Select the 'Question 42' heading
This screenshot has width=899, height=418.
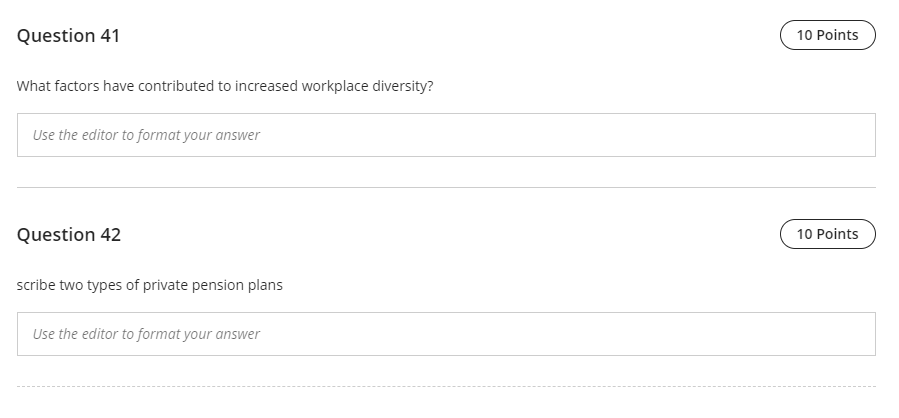[69, 235]
